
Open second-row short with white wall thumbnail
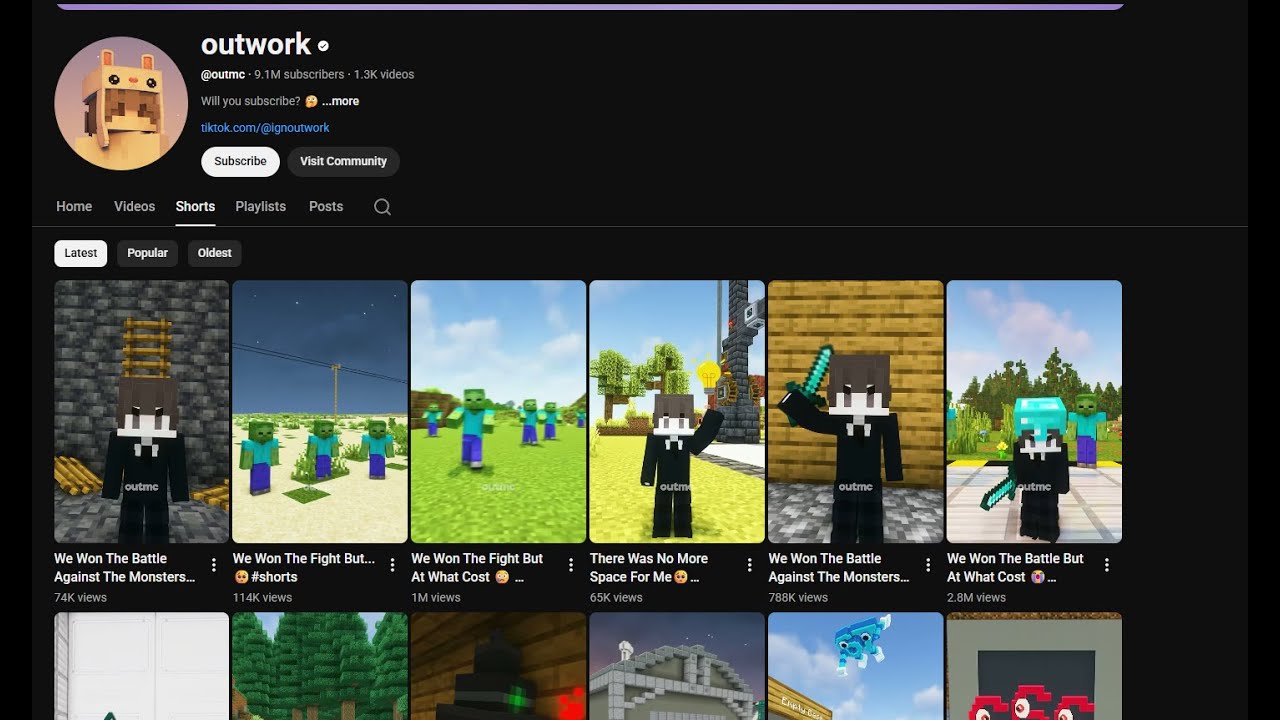(142, 666)
